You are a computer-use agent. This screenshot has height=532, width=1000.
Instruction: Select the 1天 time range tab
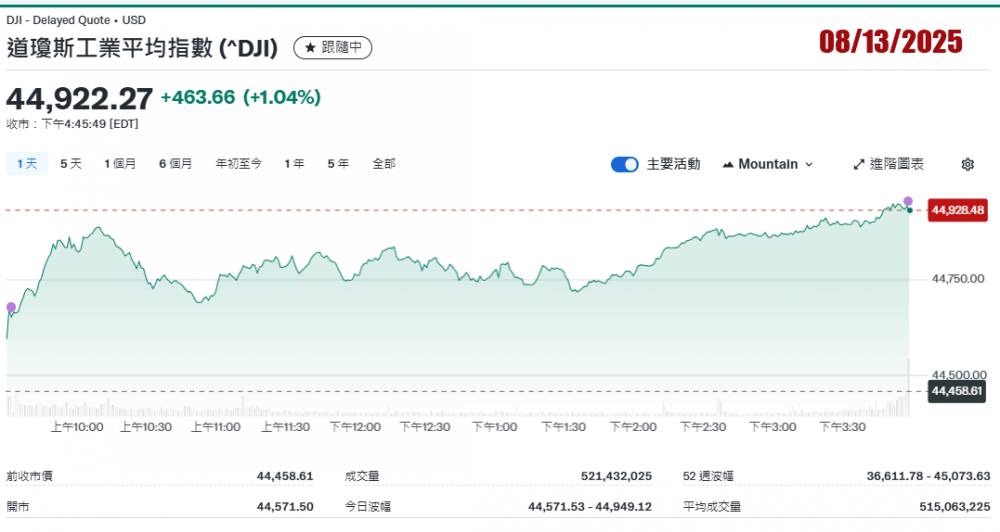[x=26, y=164]
